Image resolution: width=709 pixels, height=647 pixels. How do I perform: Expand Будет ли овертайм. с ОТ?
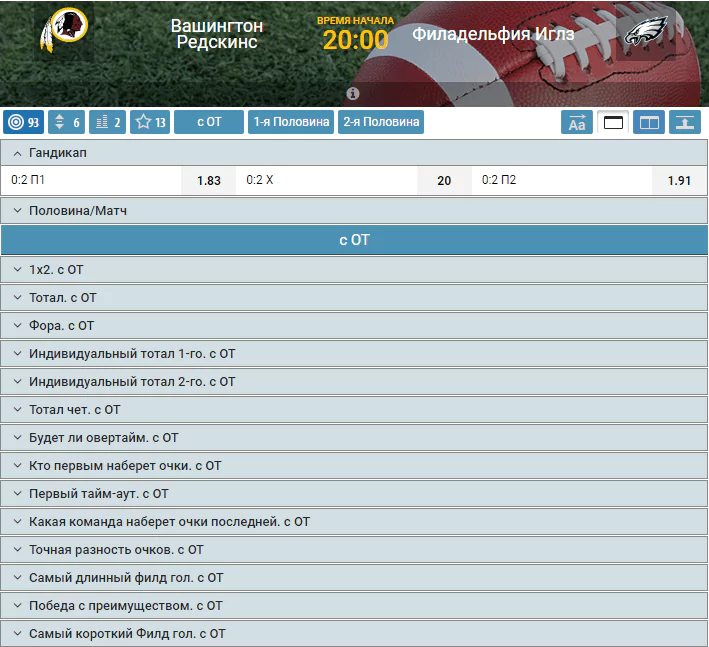354,438
